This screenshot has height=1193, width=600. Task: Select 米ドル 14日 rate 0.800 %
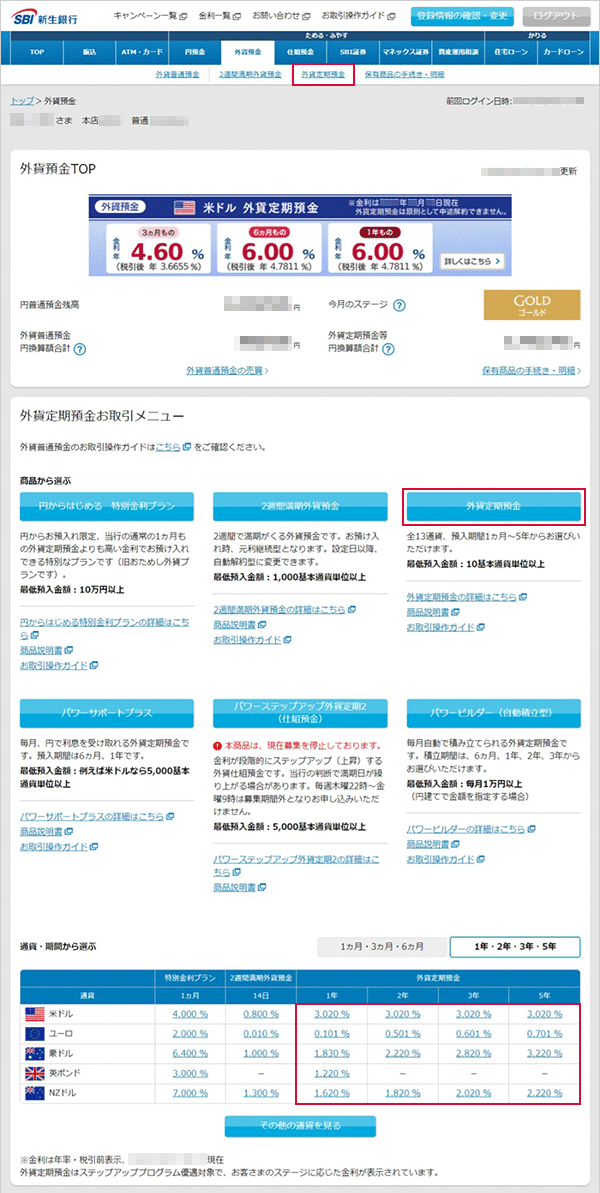[259, 1014]
